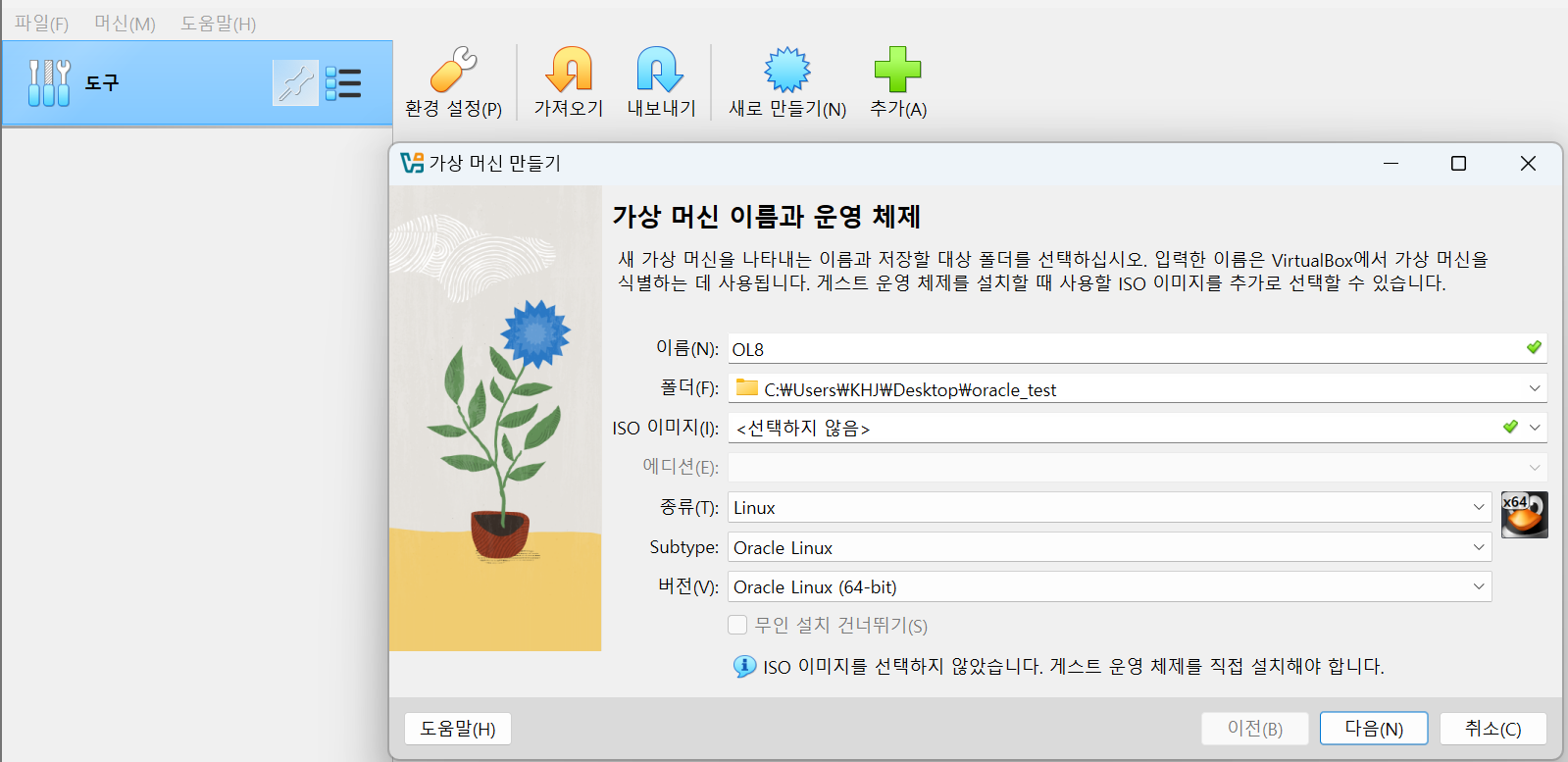Open Preferences (환경 설정) wrench icon
Screen dimensions: 1568x762
[453, 70]
